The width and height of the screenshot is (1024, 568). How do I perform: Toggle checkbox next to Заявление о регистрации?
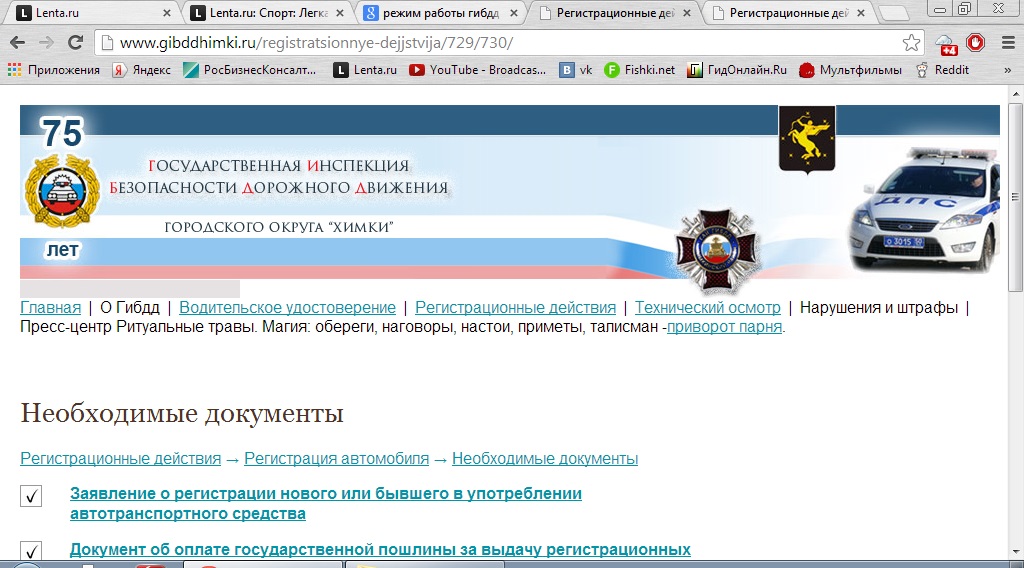(31, 496)
